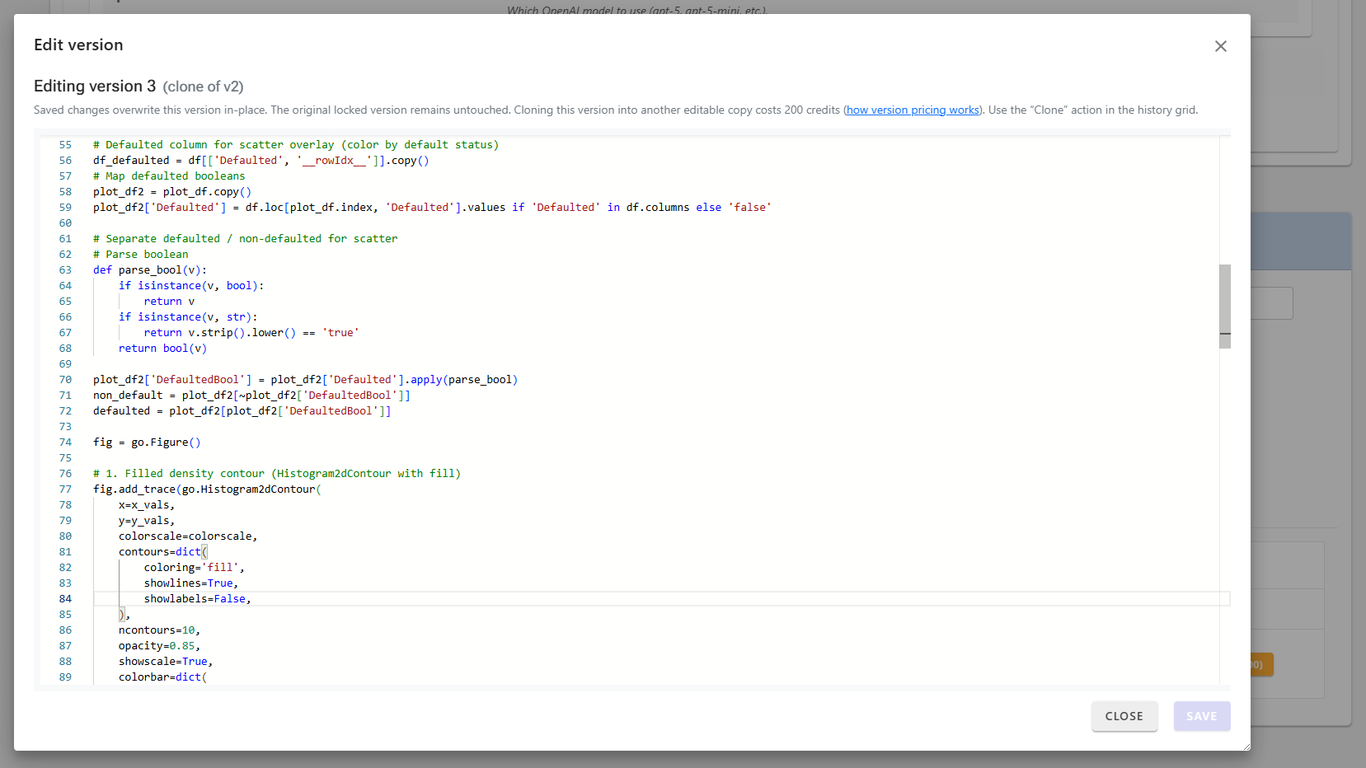Viewport: 1366px width, 768px height.
Task: Click the 'opacity=0.85,' line
Action: [160, 646]
